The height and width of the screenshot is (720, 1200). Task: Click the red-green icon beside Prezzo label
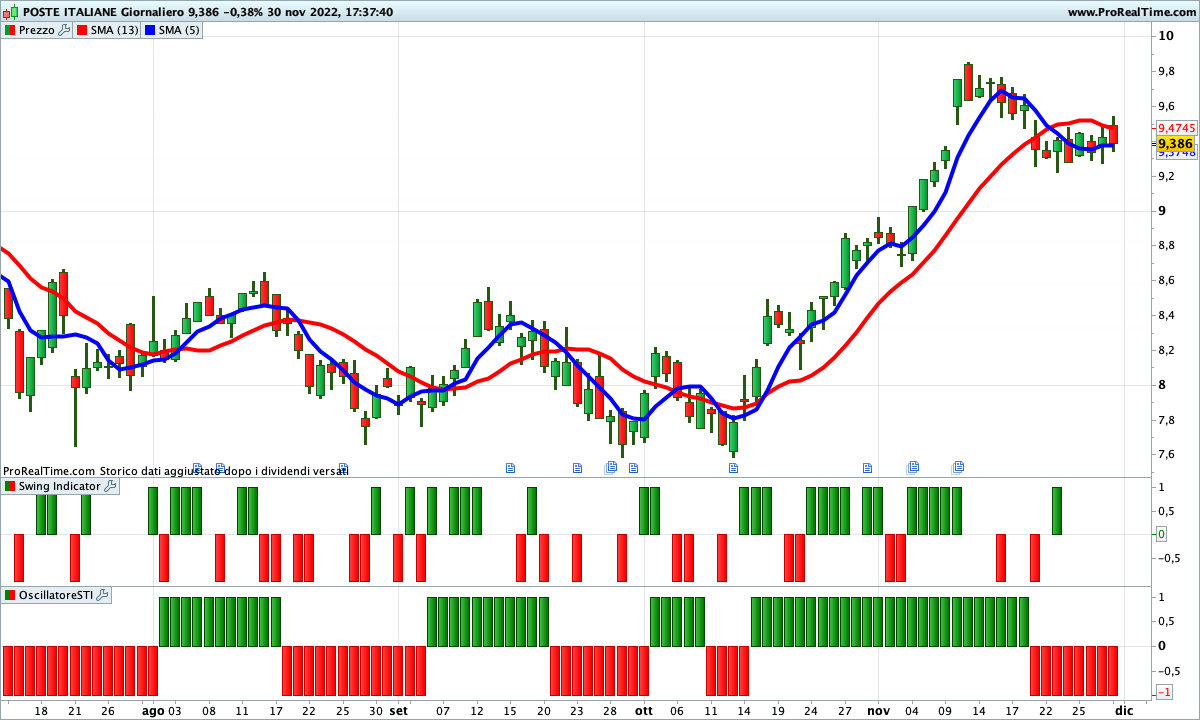click(x=10, y=30)
